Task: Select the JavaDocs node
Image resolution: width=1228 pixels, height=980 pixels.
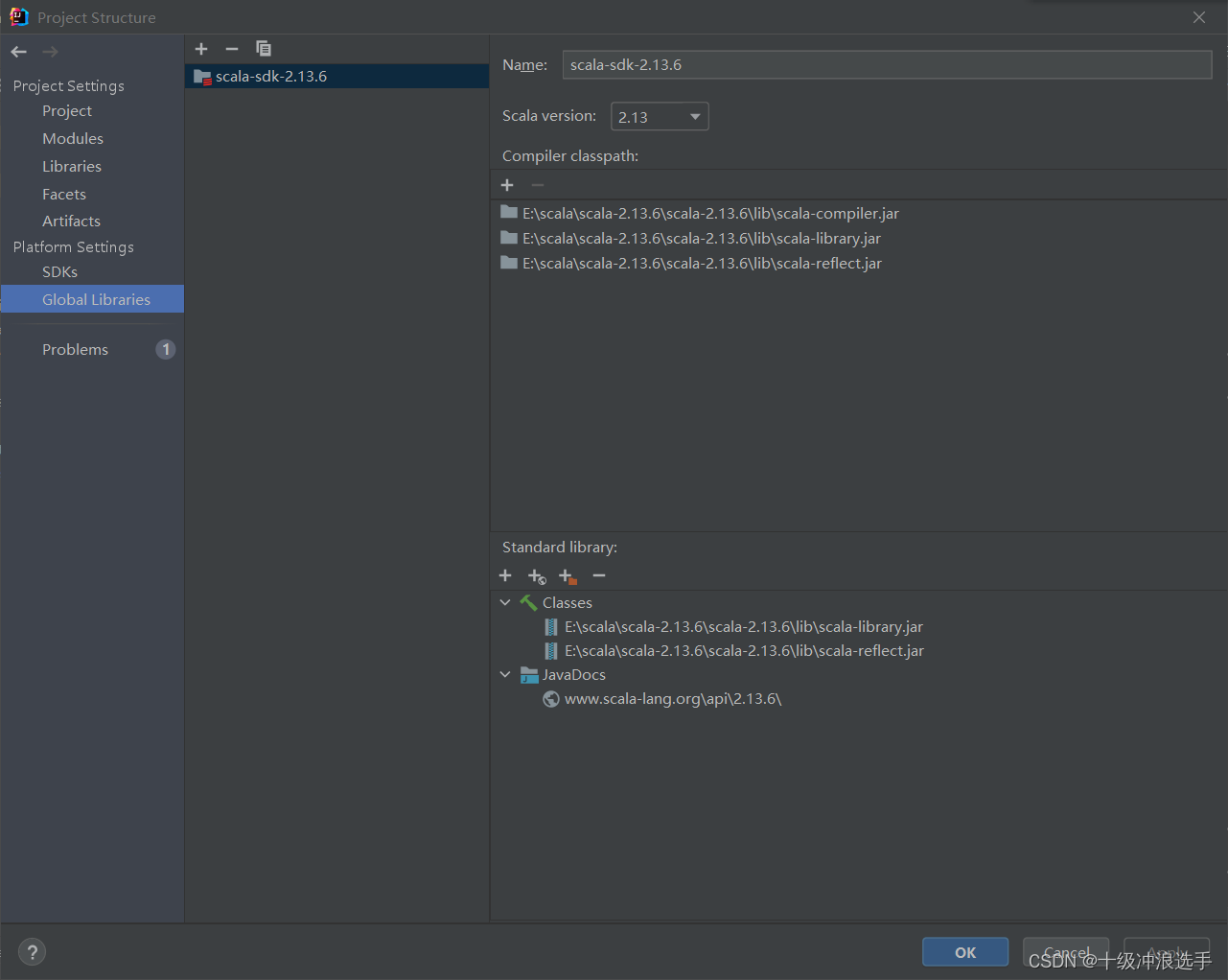Action: click(573, 674)
